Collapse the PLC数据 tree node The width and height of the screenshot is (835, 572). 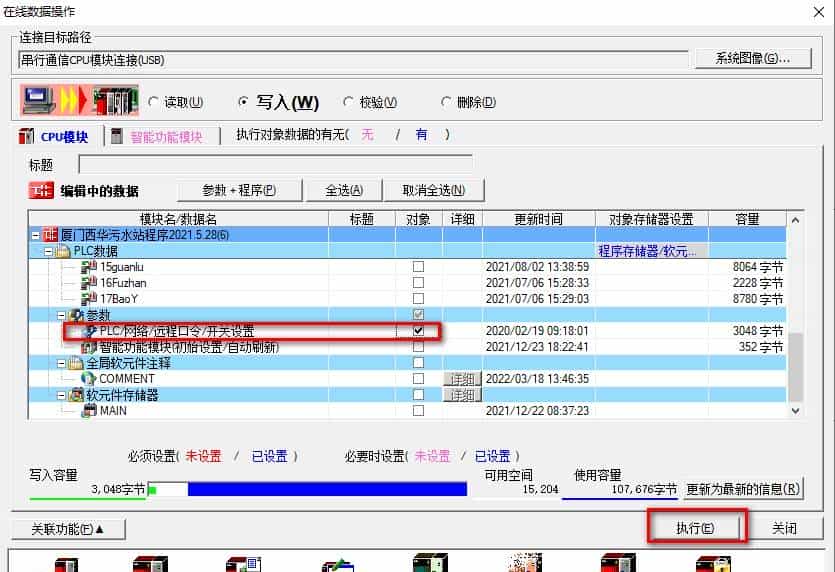(x=48, y=251)
